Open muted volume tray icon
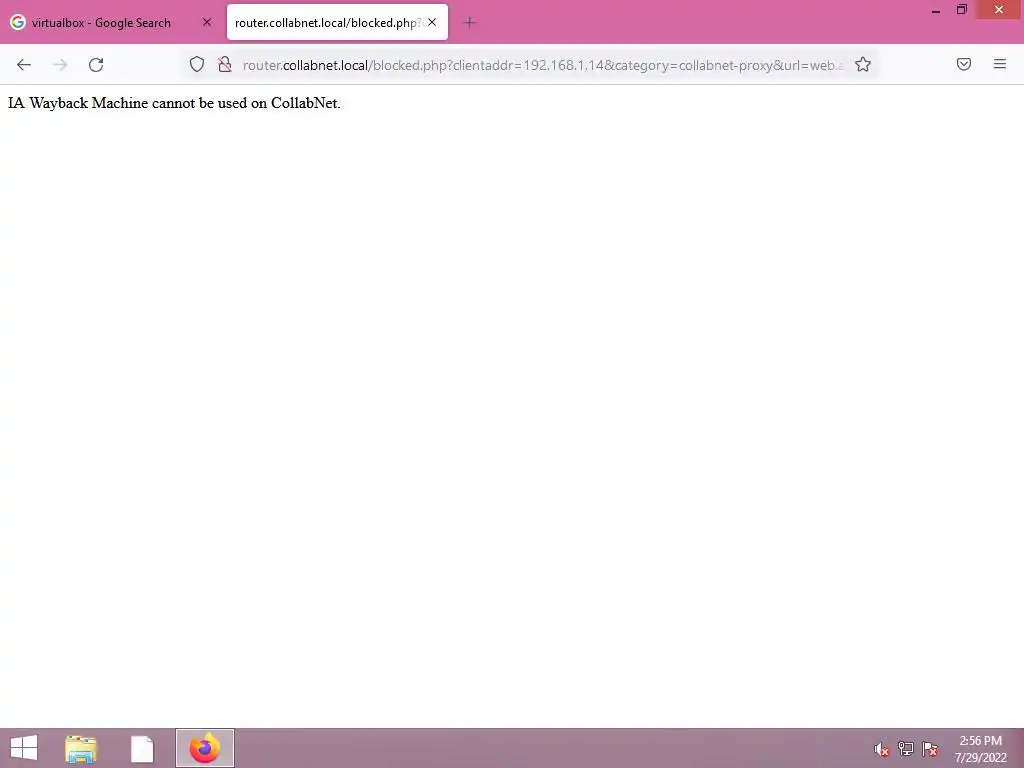 pyautogui.click(x=882, y=749)
